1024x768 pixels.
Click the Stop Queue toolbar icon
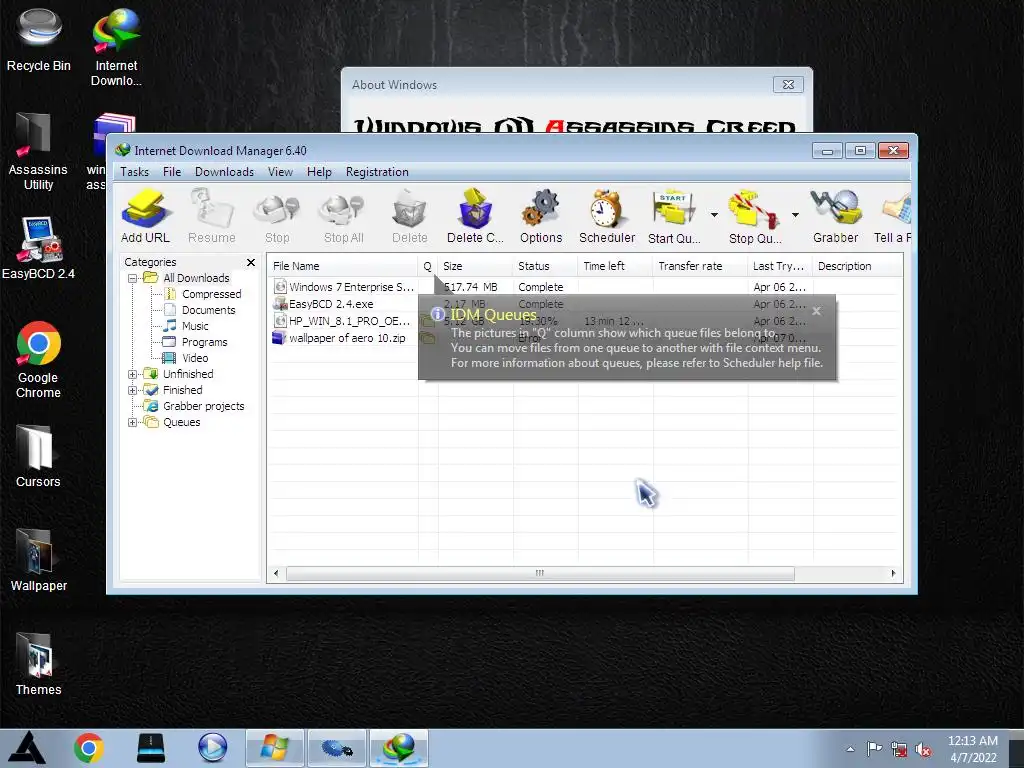point(755,217)
